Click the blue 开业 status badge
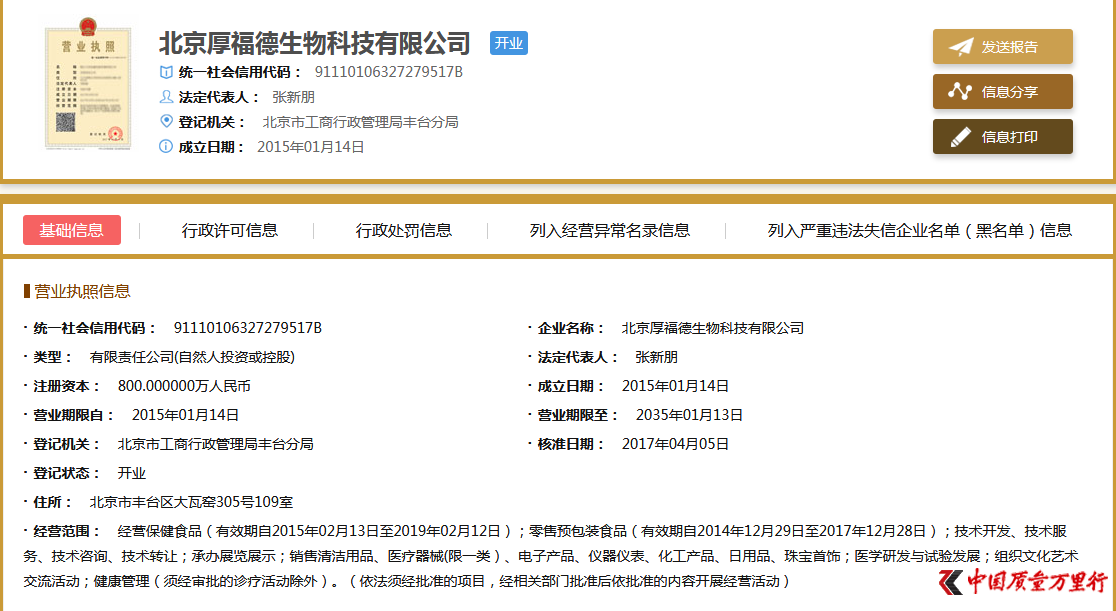The width and height of the screenshot is (1116, 611). (x=508, y=43)
